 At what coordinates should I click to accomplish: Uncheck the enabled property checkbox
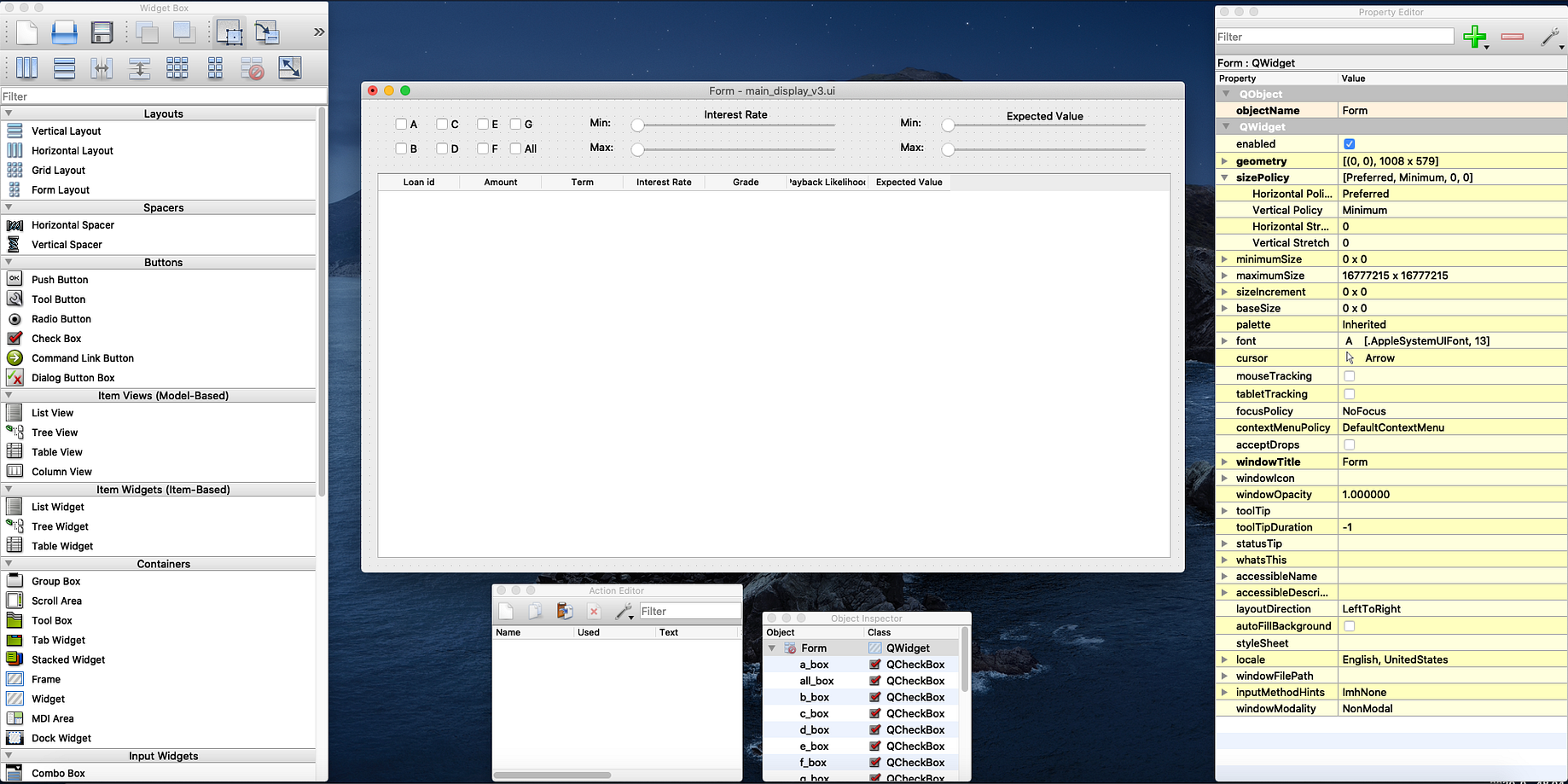tap(1350, 143)
